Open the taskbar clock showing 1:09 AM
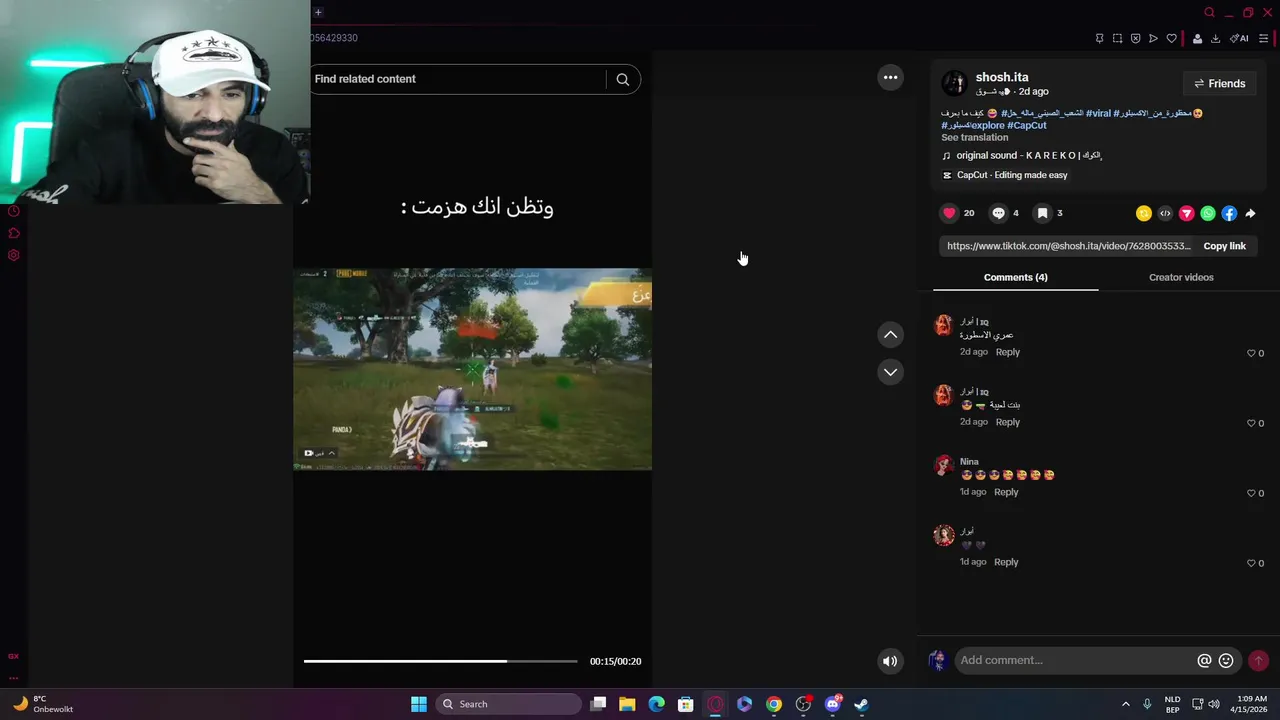The image size is (1280, 720). tap(1251, 704)
